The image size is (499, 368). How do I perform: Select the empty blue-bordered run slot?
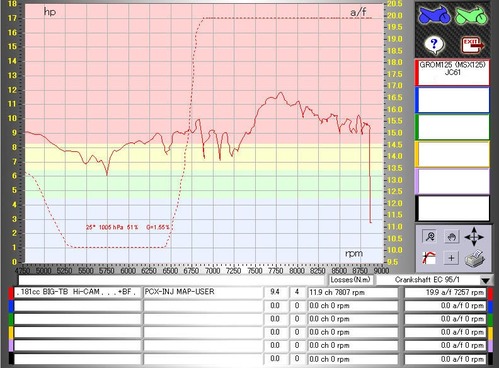[452, 100]
